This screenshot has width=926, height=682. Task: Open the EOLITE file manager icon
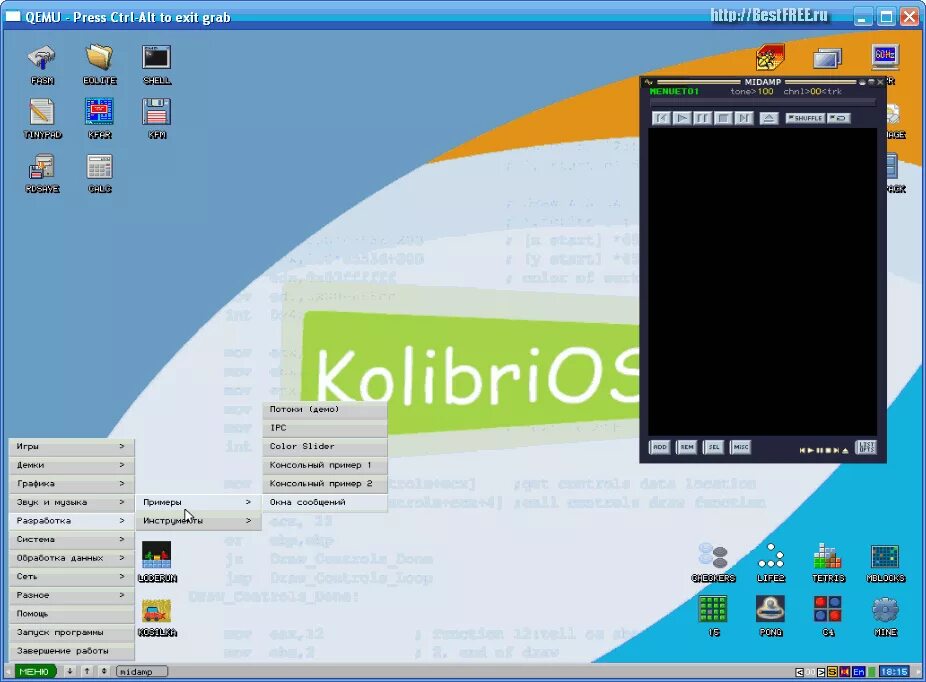tap(99, 64)
